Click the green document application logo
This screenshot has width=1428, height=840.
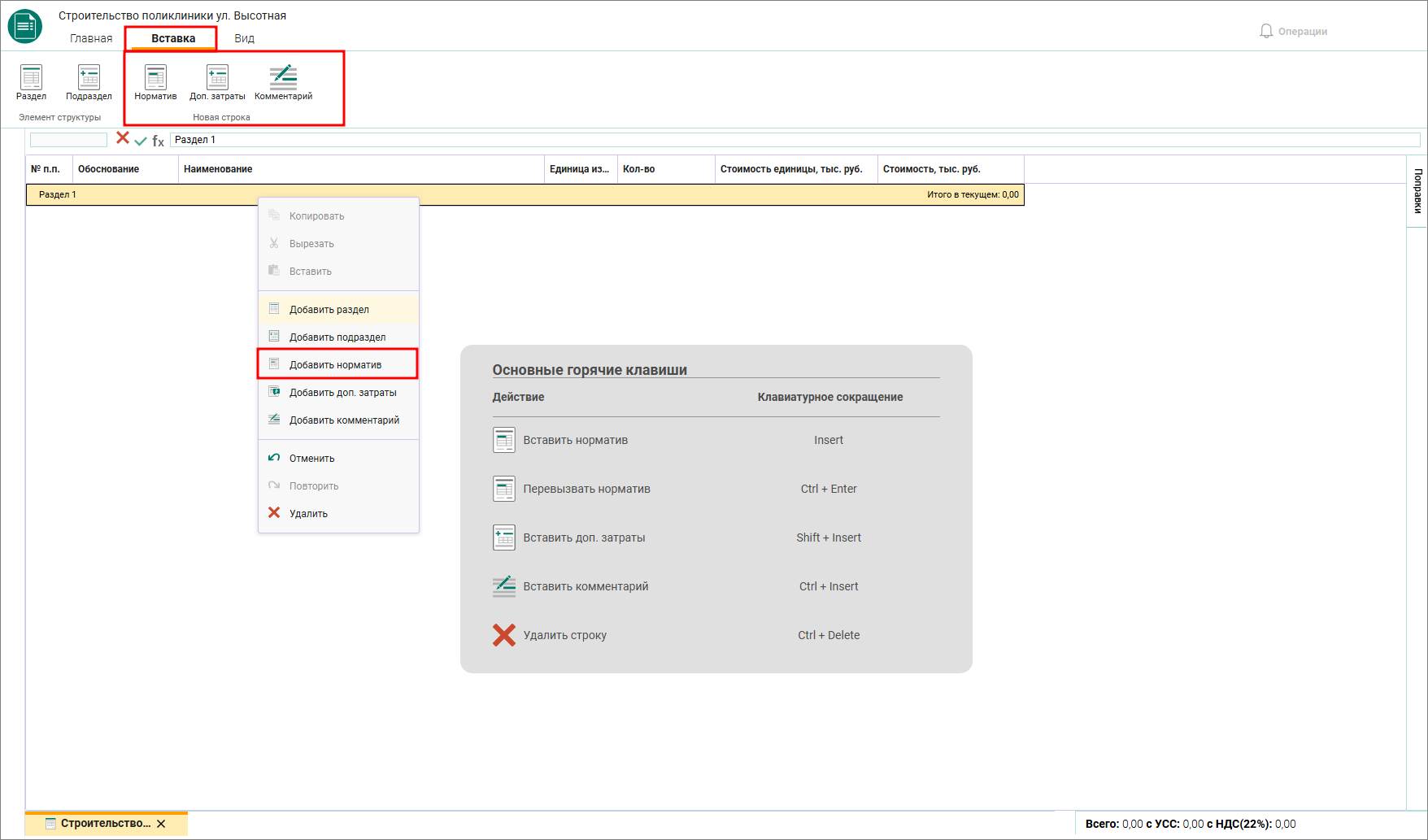click(x=25, y=26)
